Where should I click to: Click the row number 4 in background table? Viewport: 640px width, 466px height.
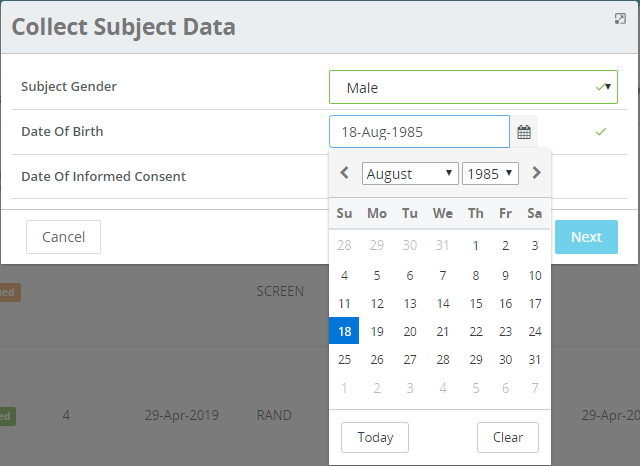tap(66, 415)
